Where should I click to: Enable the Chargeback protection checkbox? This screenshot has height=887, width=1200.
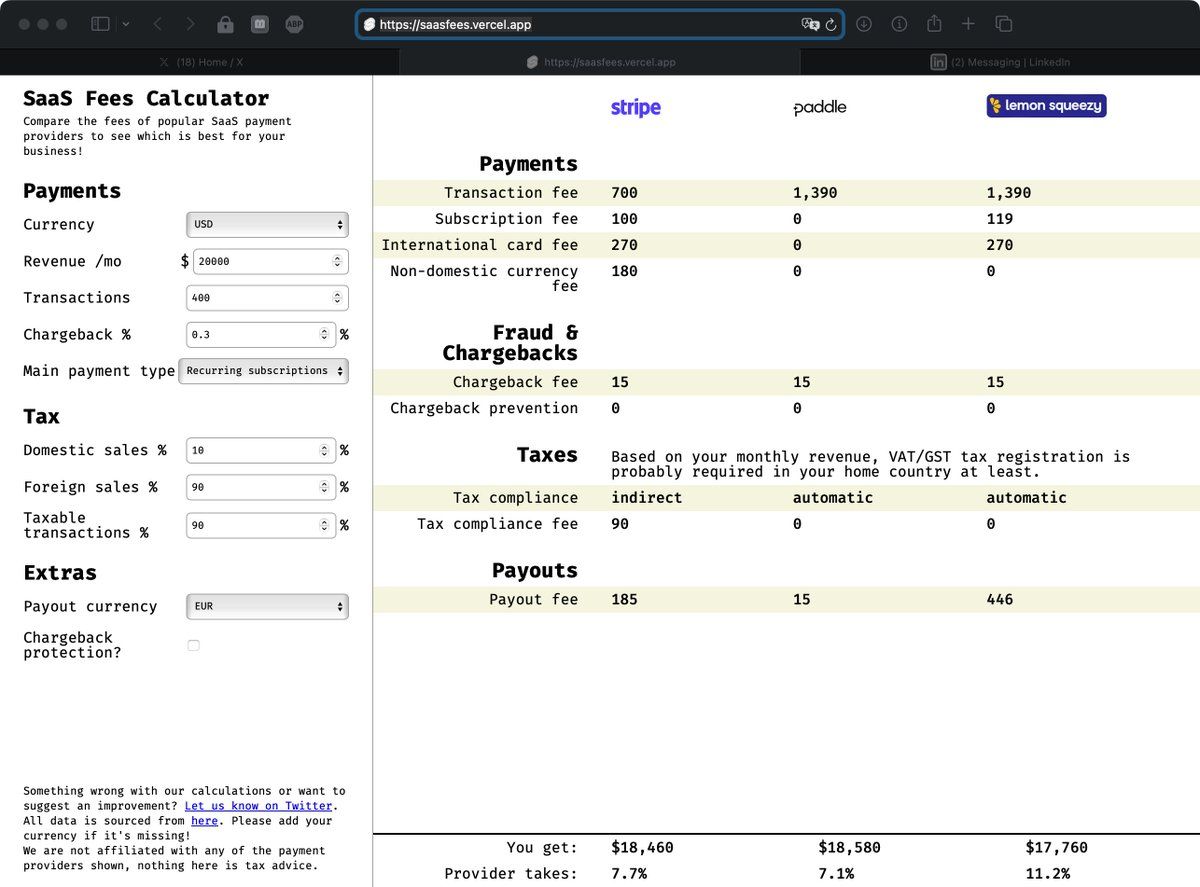(193, 646)
